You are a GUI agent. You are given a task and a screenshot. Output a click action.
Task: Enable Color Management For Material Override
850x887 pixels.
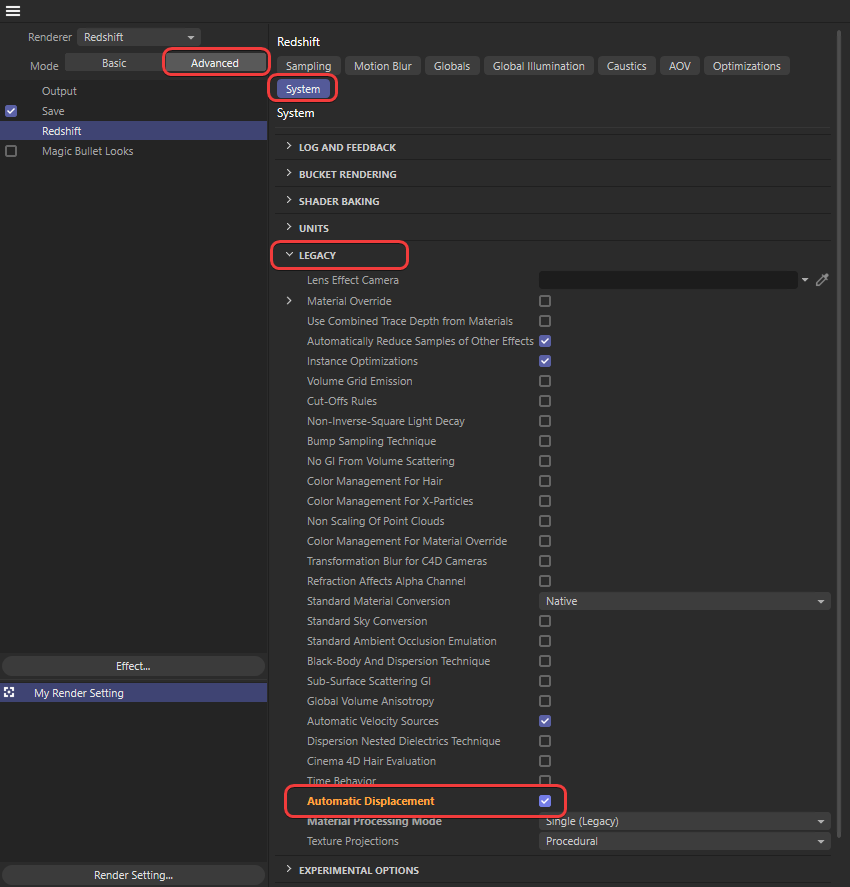(x=545, y=541)
